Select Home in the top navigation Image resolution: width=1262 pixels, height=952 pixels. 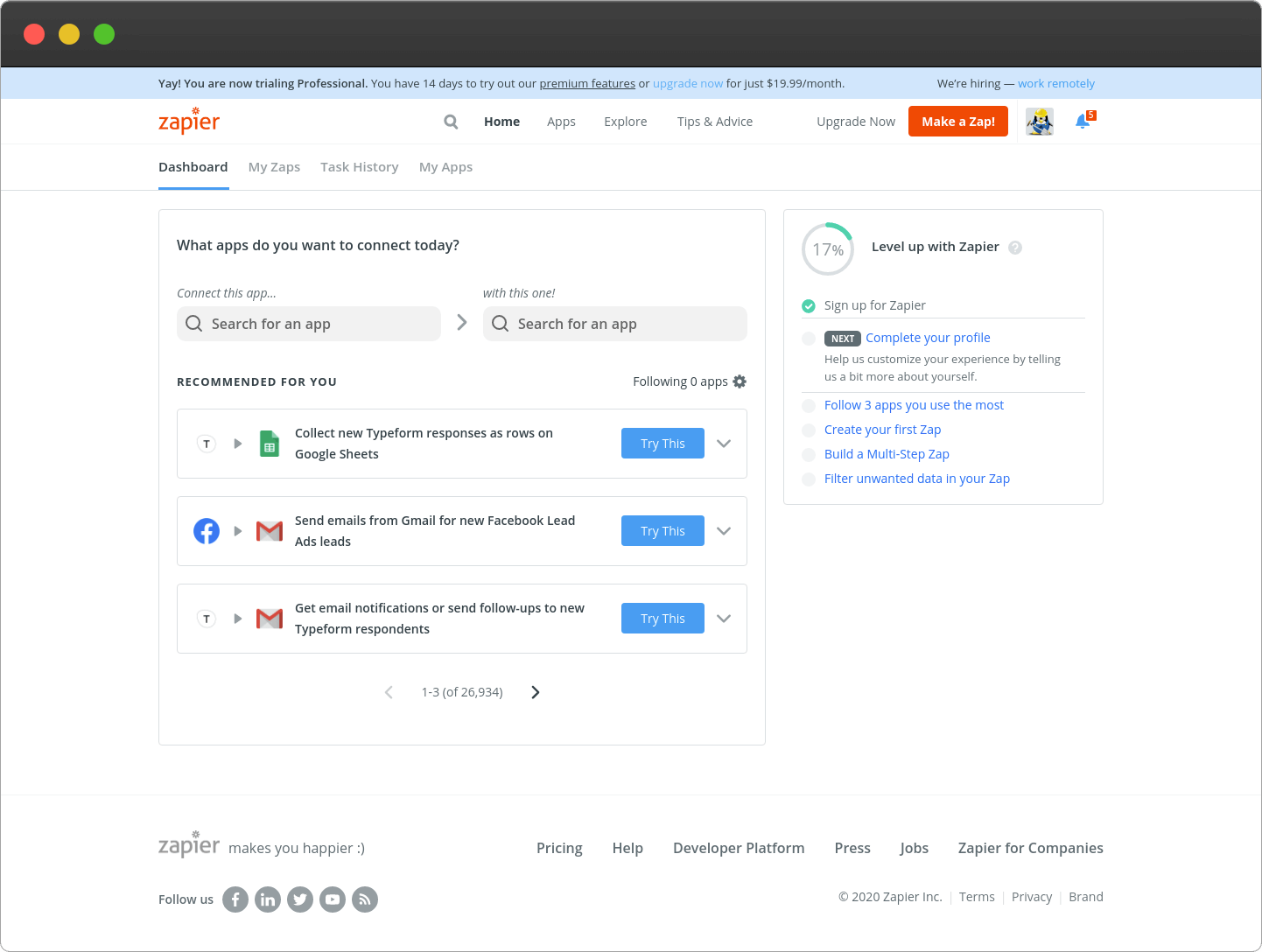(x=501, y=122)
